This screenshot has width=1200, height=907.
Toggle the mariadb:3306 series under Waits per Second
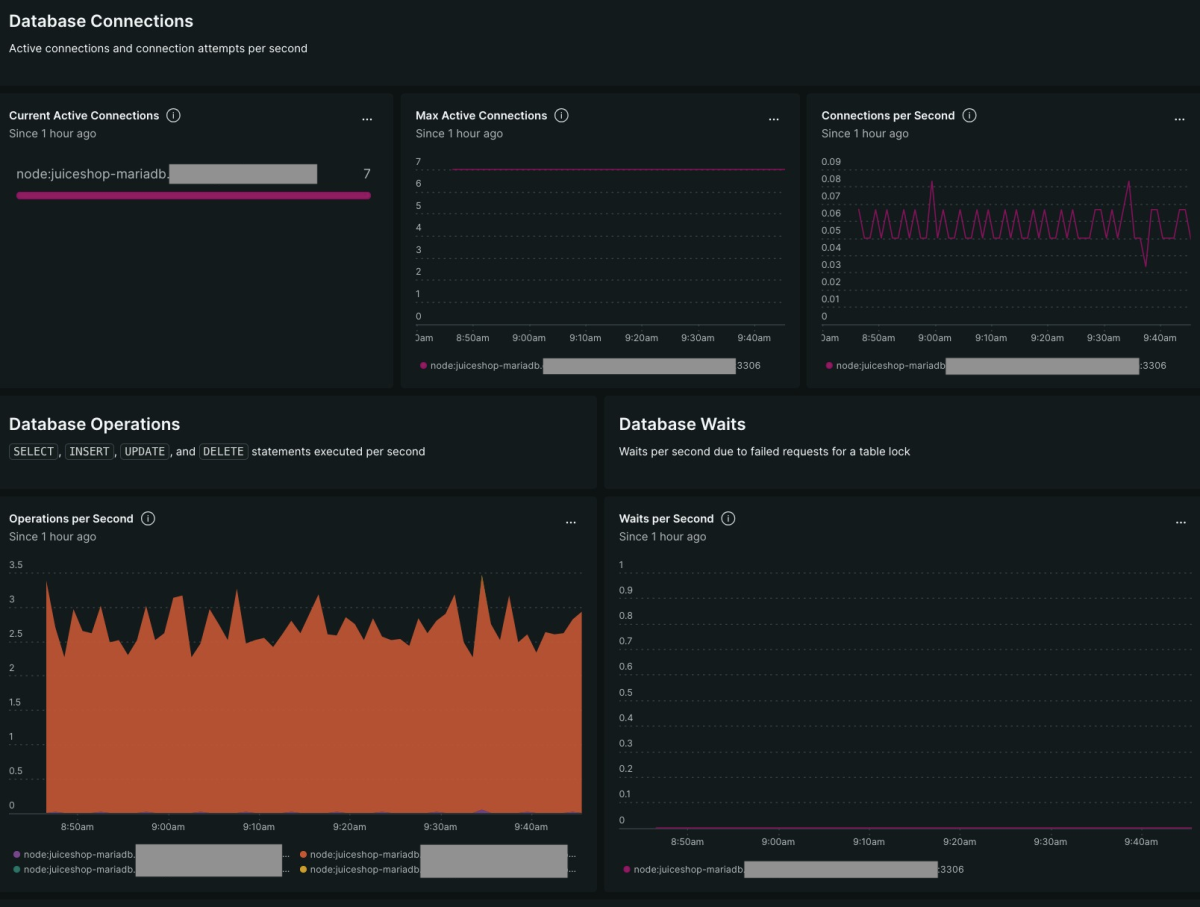point(625,869)
